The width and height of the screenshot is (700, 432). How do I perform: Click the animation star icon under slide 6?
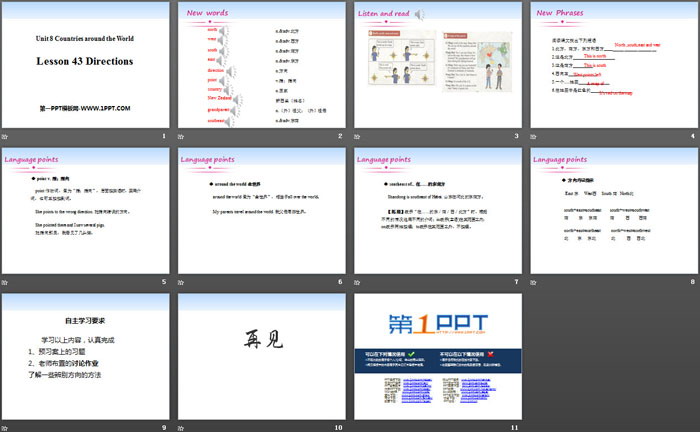(x=181, y=282)
